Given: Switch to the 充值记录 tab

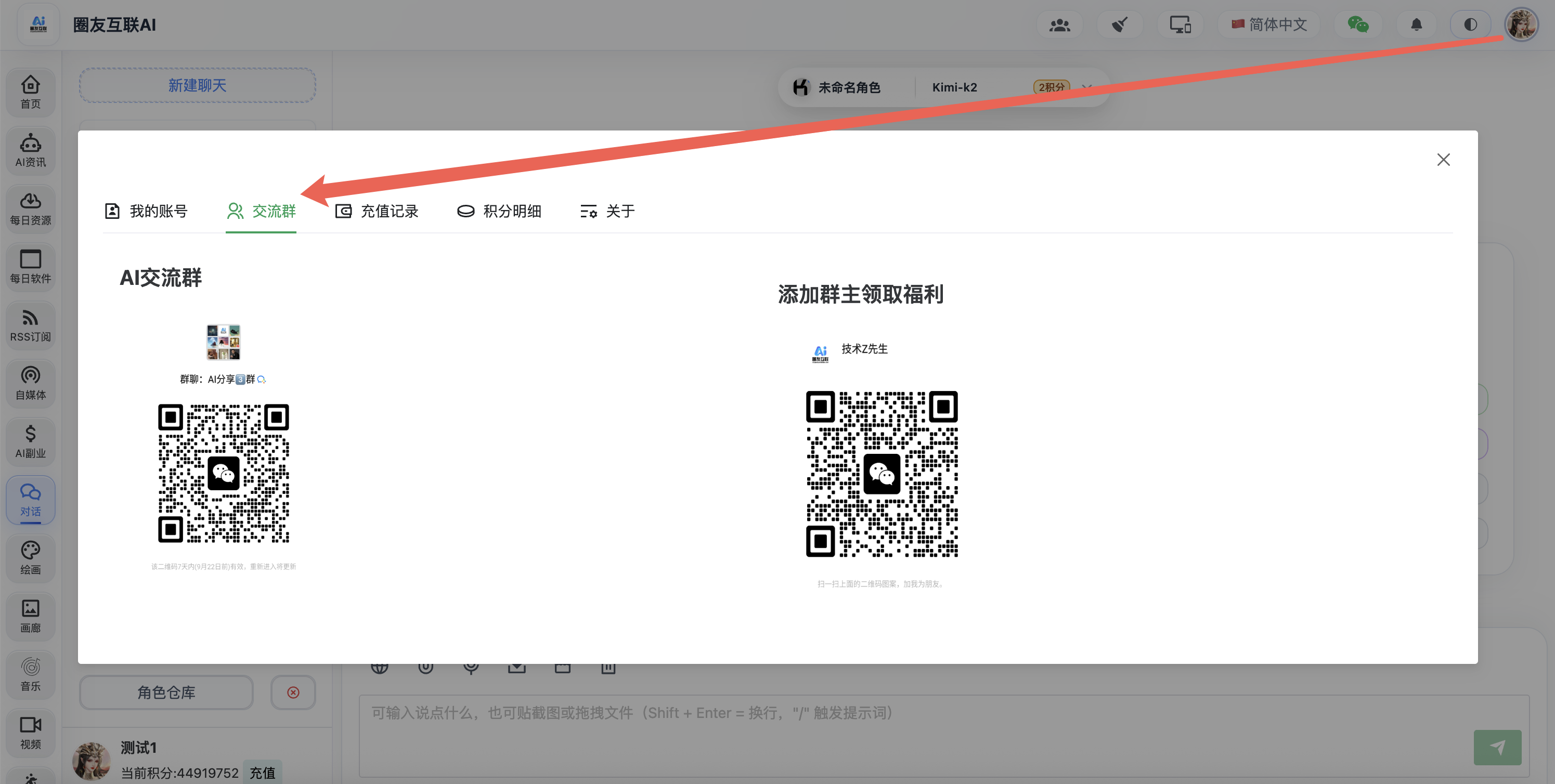Looking at the screenshot, I should (x=377, y=211).
